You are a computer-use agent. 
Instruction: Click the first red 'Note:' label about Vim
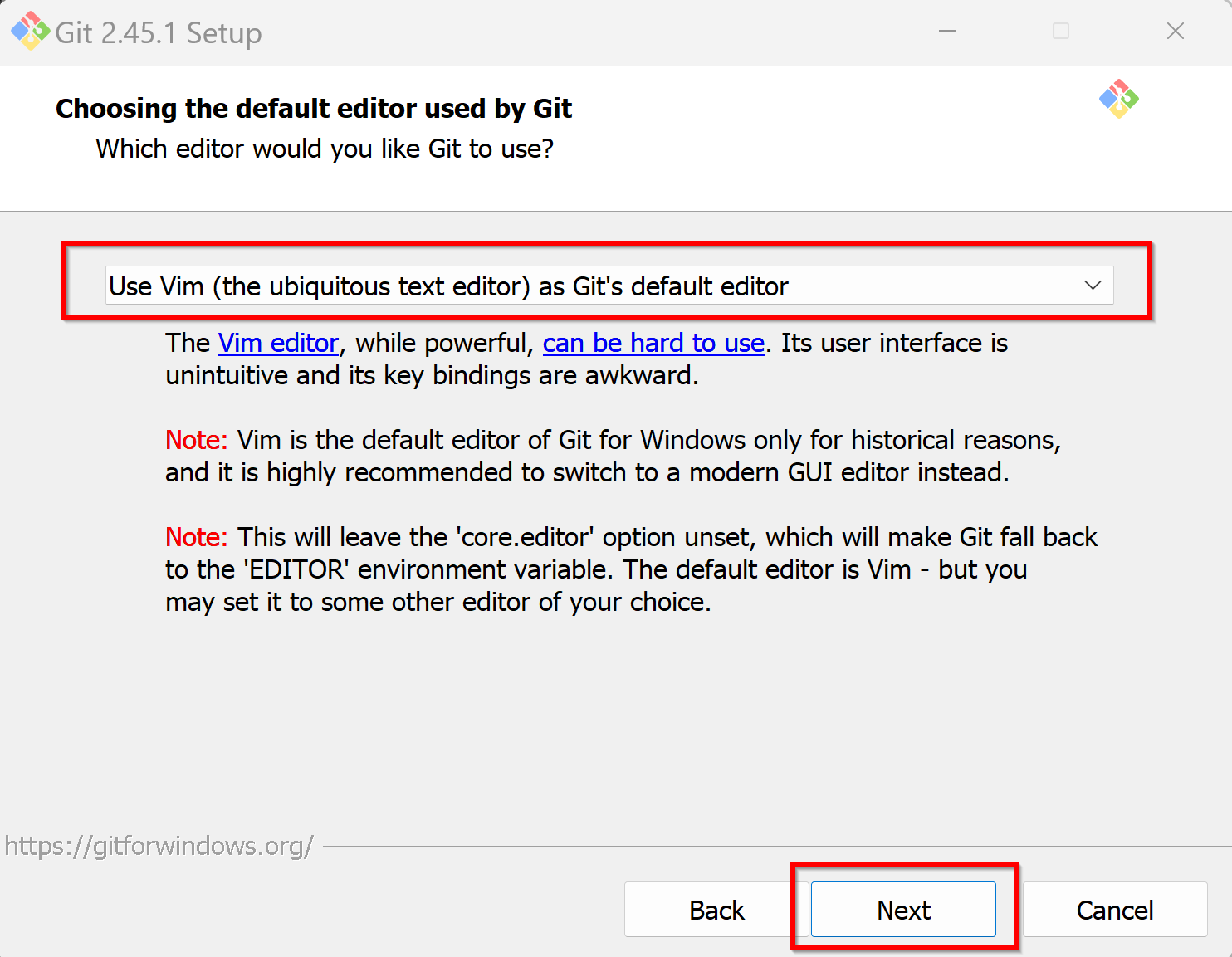[x=196, y=440]
